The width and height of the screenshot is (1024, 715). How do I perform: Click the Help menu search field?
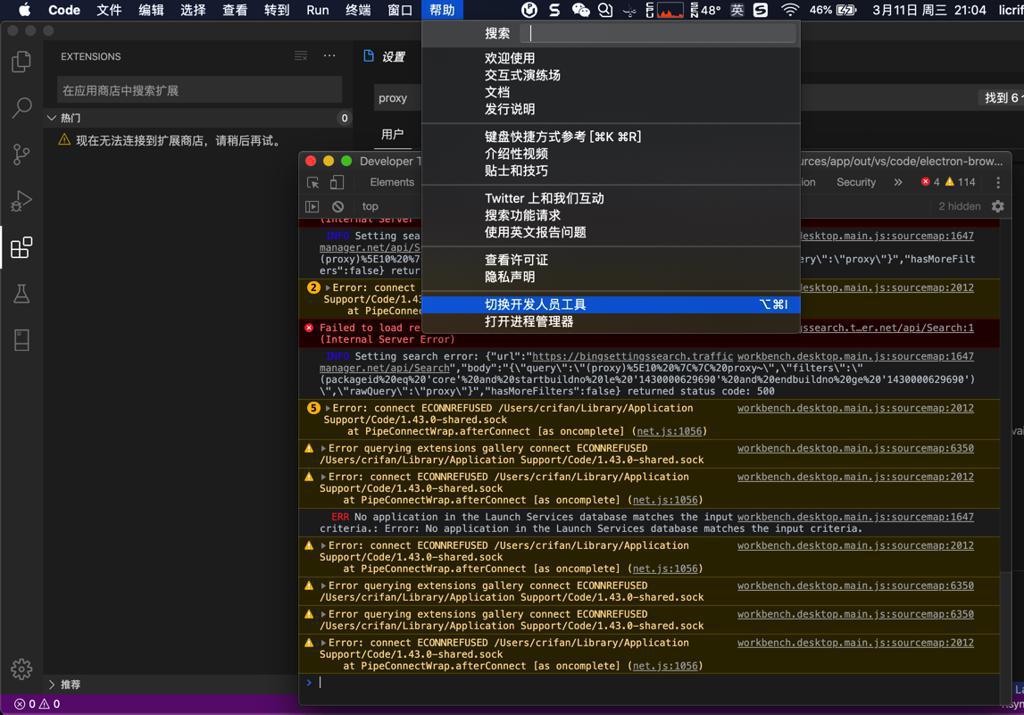[658, 33]
